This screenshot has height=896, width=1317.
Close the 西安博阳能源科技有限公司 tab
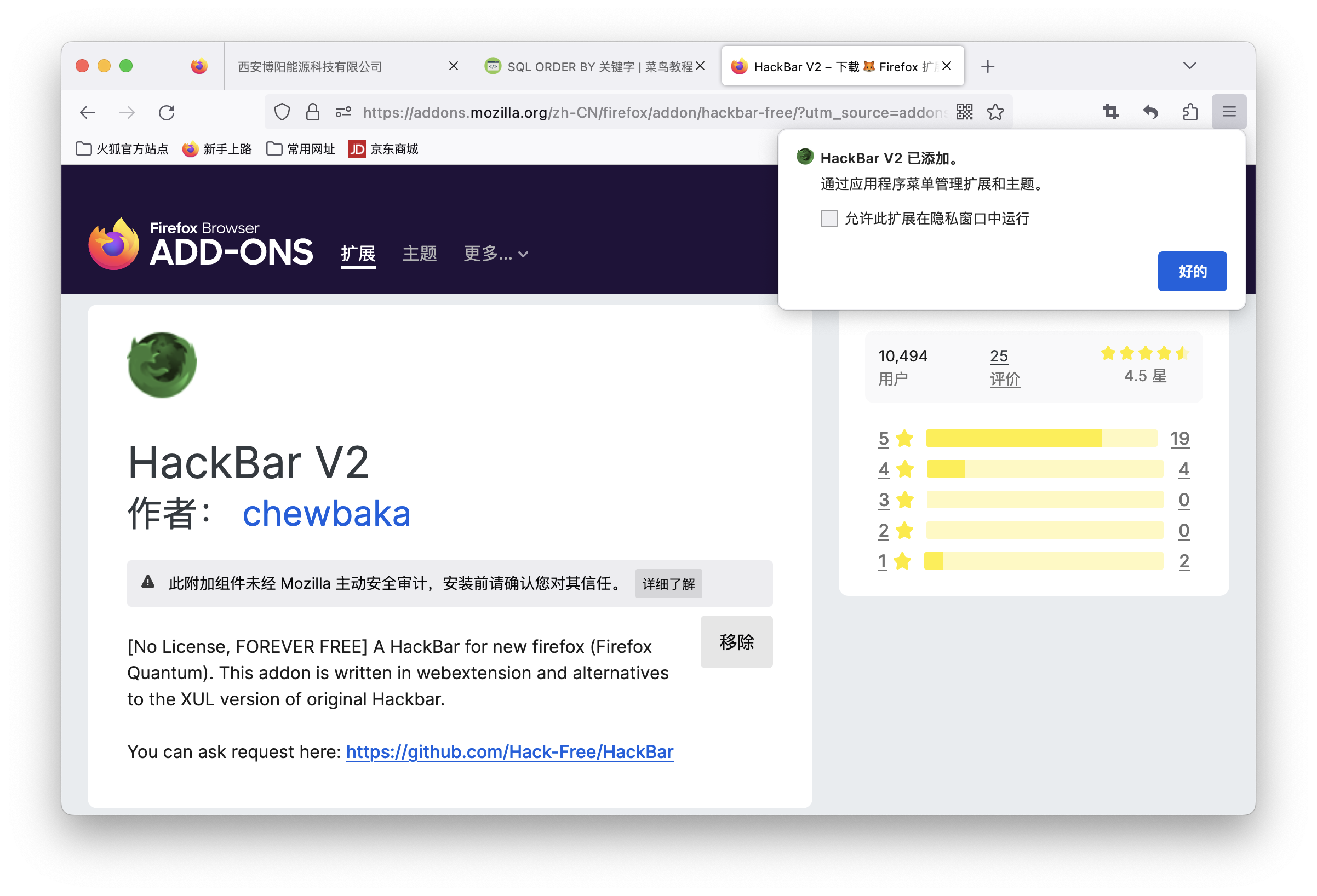454,66
